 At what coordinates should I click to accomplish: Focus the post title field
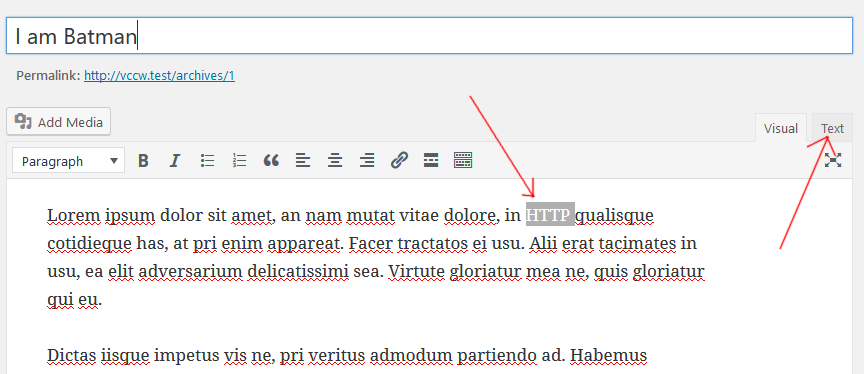pos(429,36)
